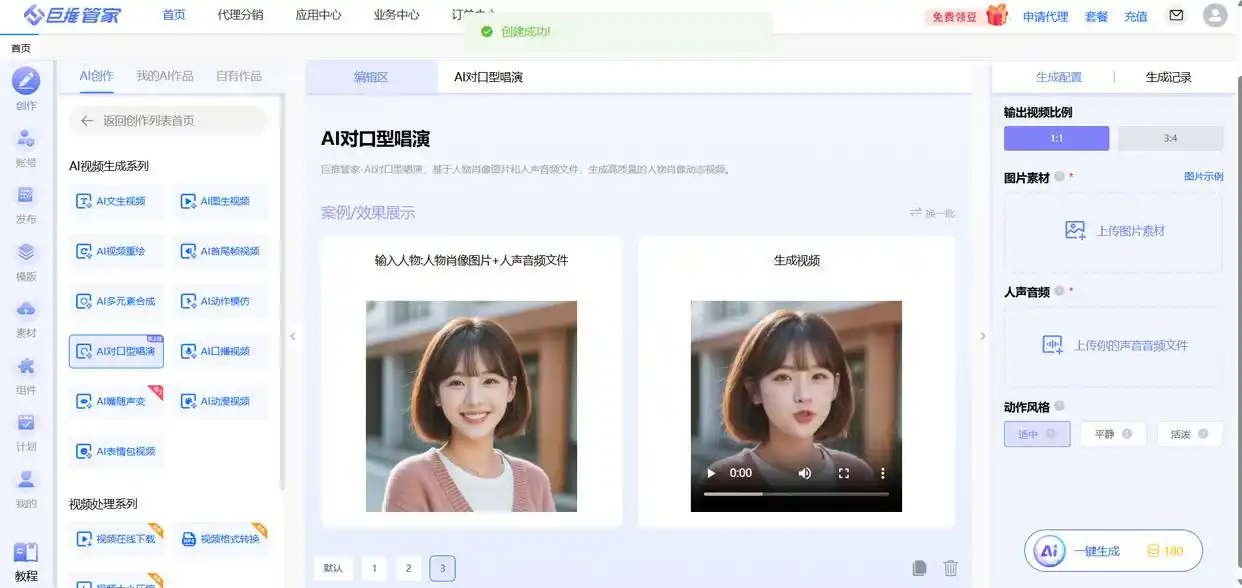Screen dimensions: 1242x588
Task: Switch to the 自有作品 tab
Action: pyautogui.click(x=239, y=76)
